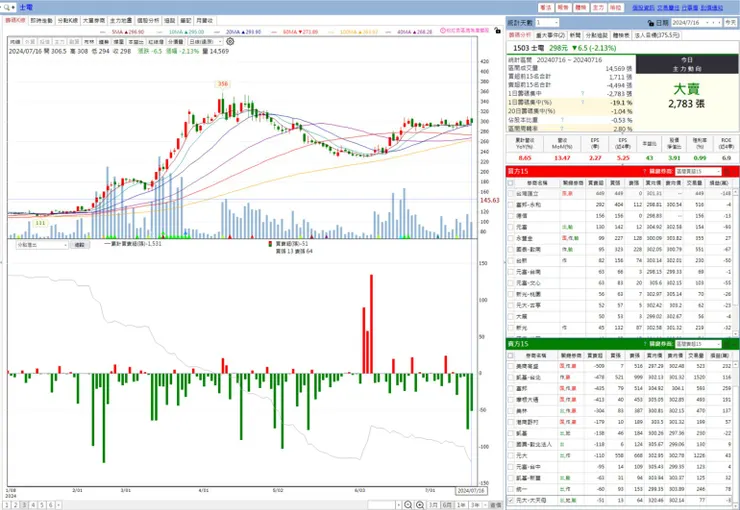
Task: Switch to the 月營收 tab
Action: click(x=204, y=21)
